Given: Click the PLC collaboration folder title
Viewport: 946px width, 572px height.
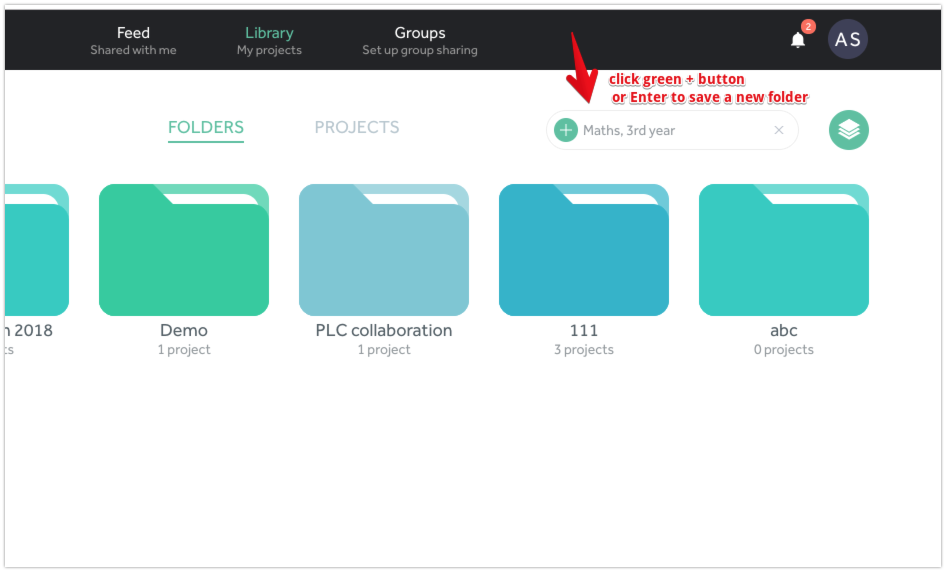Looking at the screenshot, I should [384, 330].
